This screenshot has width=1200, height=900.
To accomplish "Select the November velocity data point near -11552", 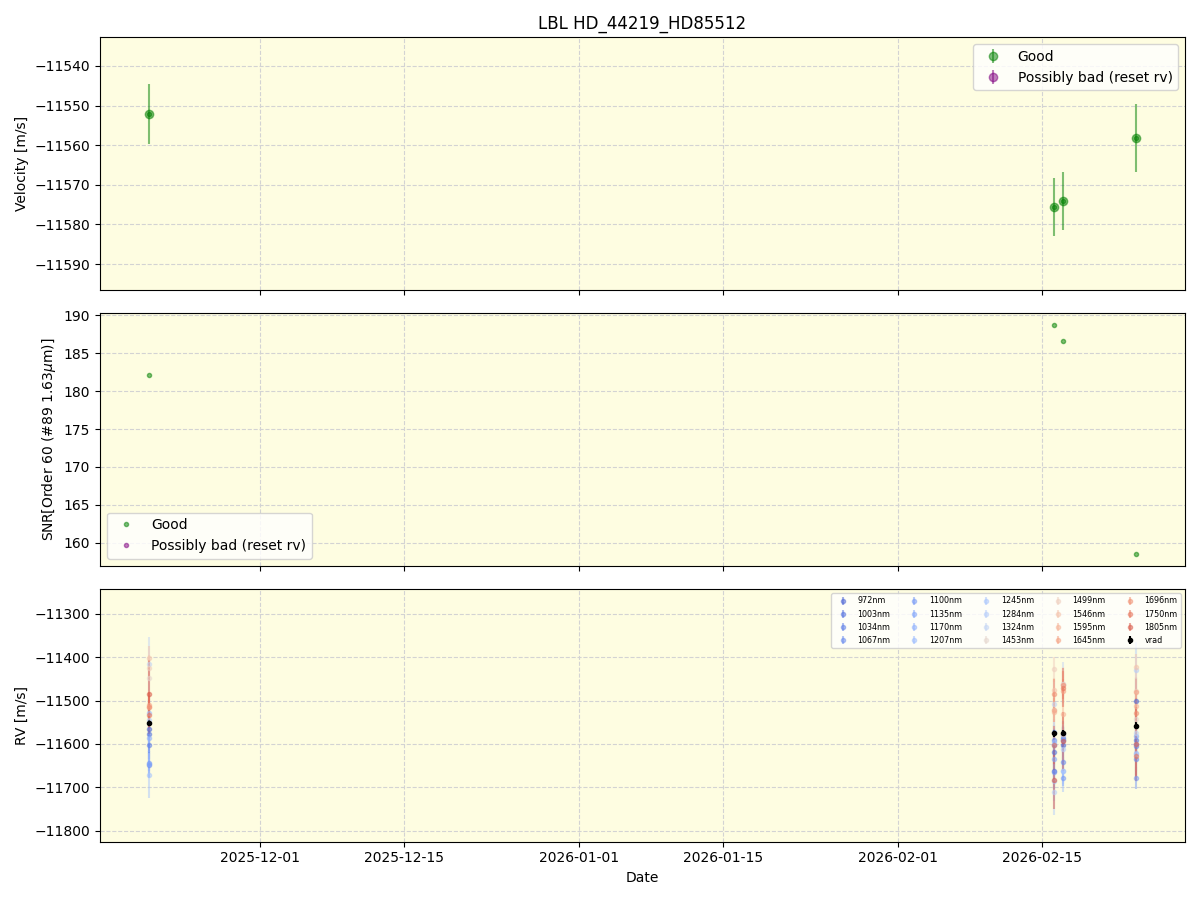I will click(x=149, y=114).
